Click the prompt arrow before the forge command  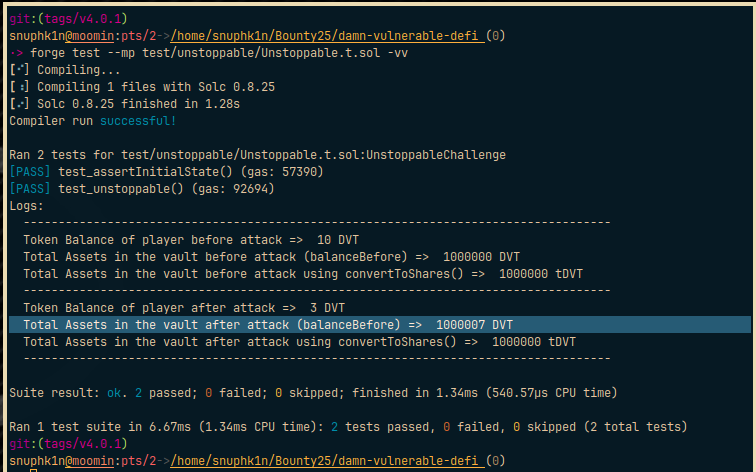pyautogui.click(x=17, y=52)
